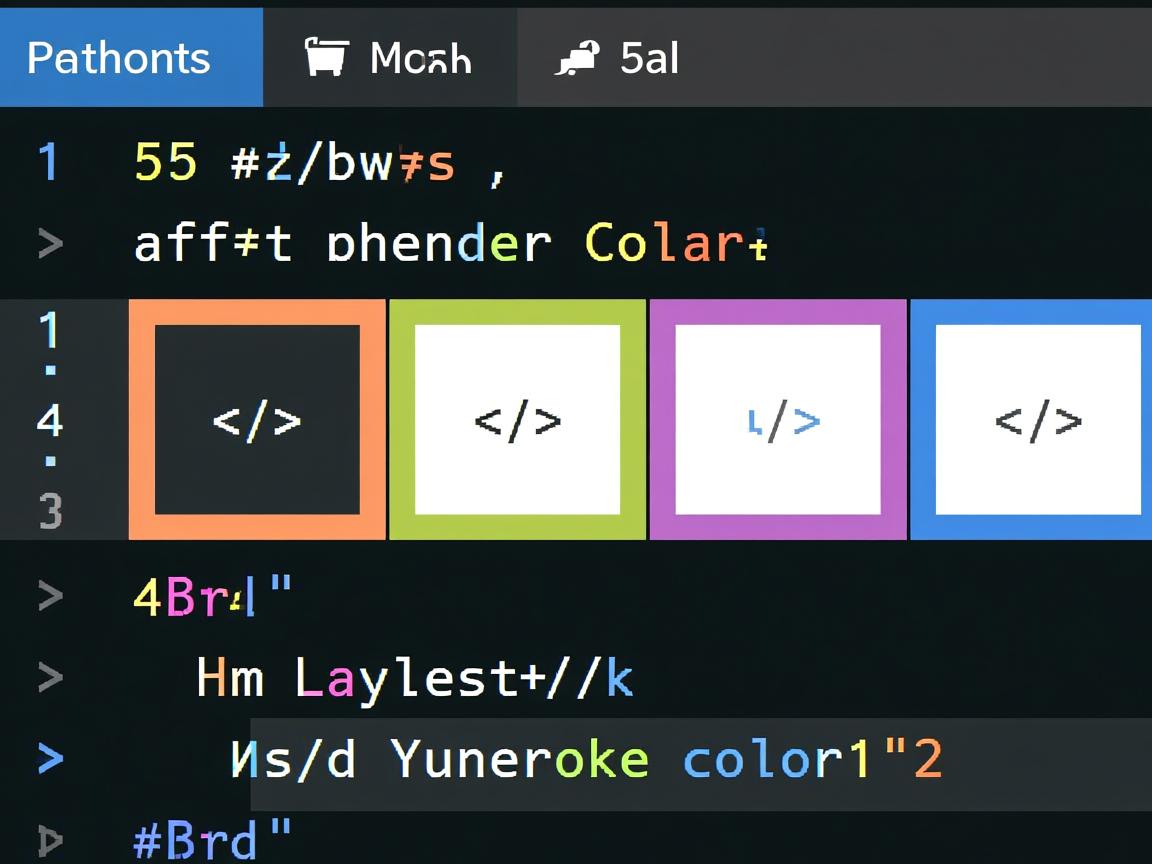Expand the arrow before Hm Laylest line
Screen dimensions: 1152x864
[x=48, y=677]
